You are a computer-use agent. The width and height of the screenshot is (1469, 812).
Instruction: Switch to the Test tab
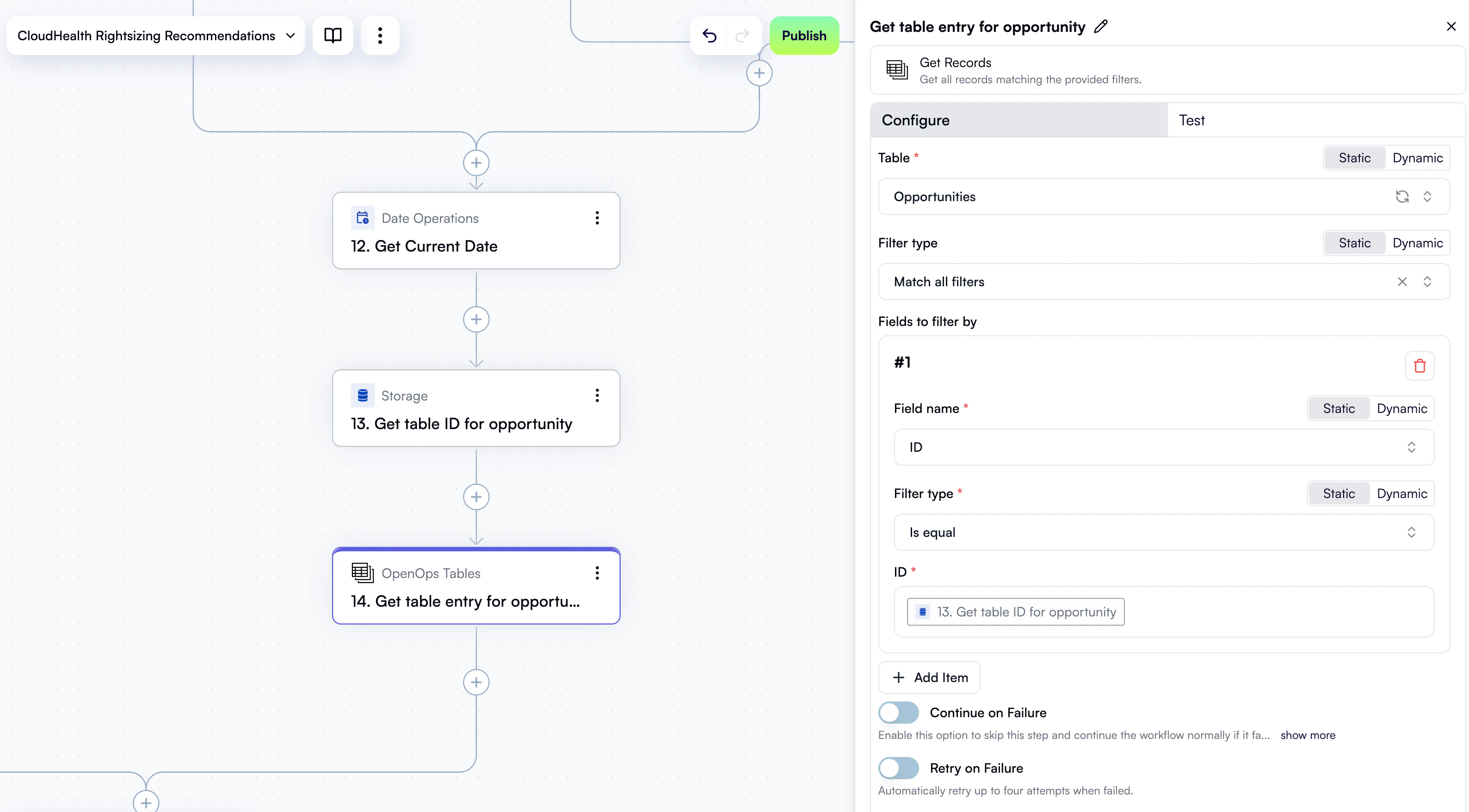click(1192, 120)
